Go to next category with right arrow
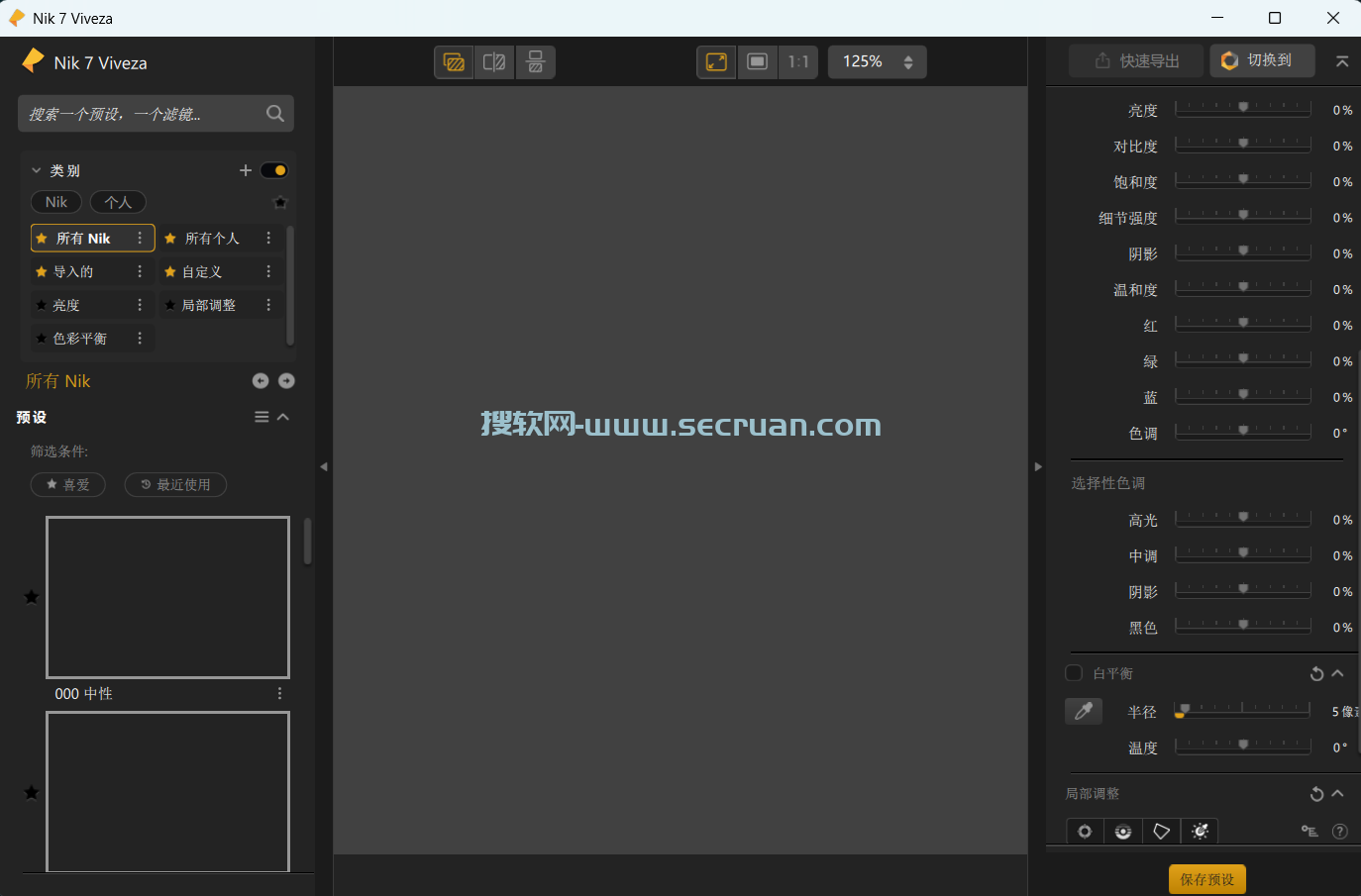Screen dimensions: 1361x896 click(286, 381)
